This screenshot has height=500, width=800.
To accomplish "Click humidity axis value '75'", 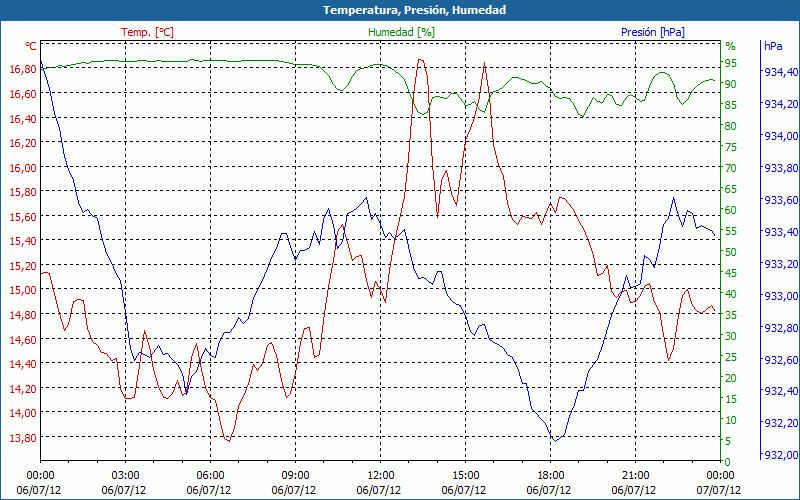I will point(731,147).
